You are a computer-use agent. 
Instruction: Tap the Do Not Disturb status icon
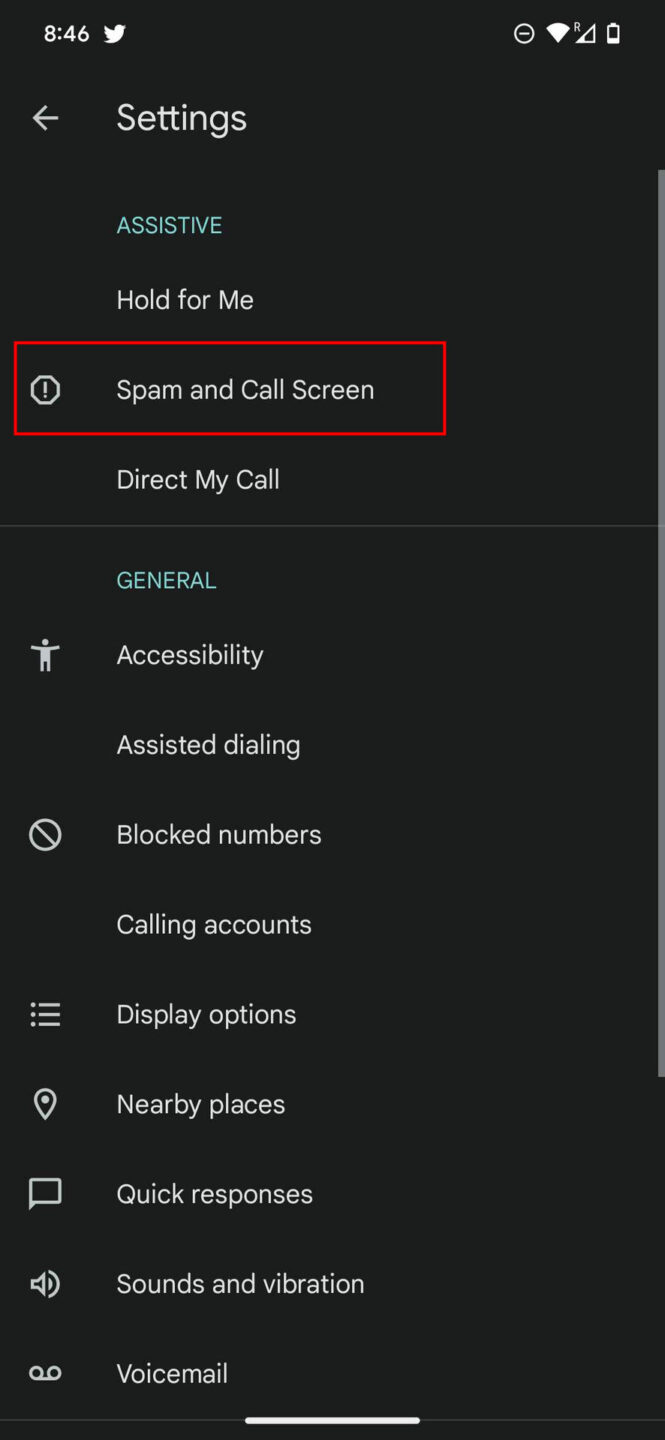[x=523, y=33]
